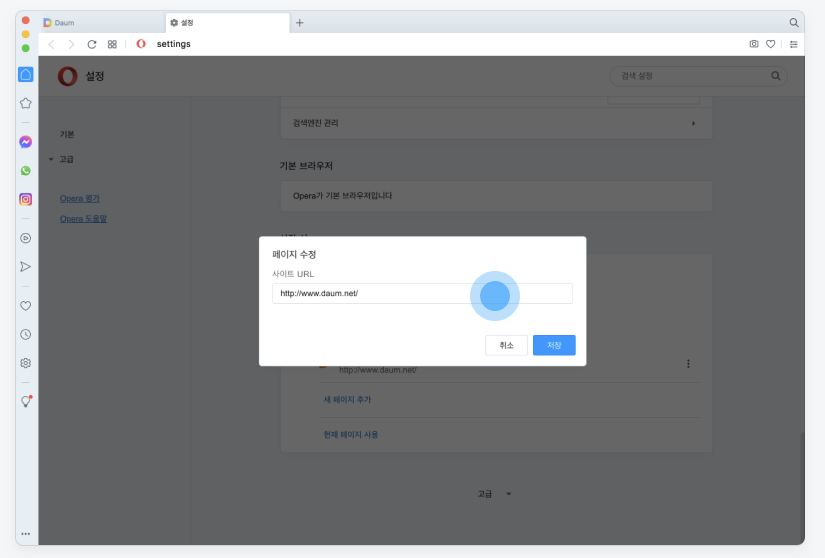Click the 새 페이지 추가 link
This screenshot has width=825, height=558.
[347, 400]
